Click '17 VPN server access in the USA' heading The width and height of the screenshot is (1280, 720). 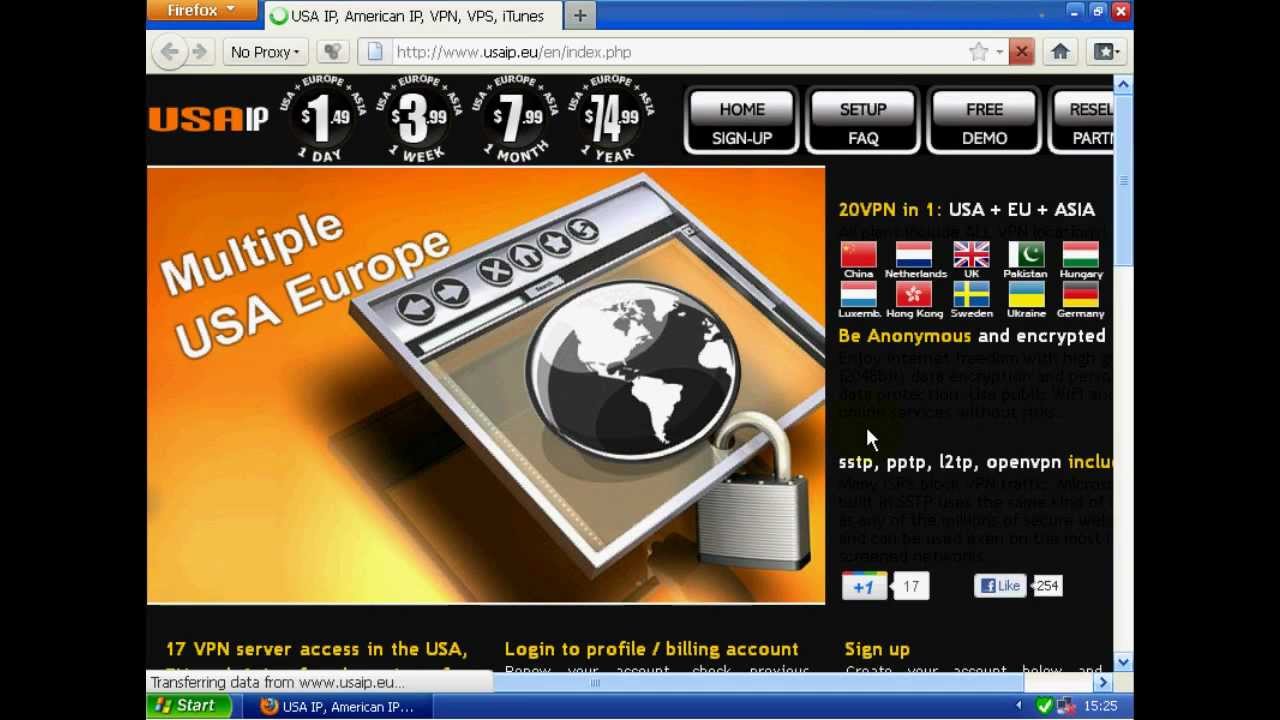(x=316, y=649)
